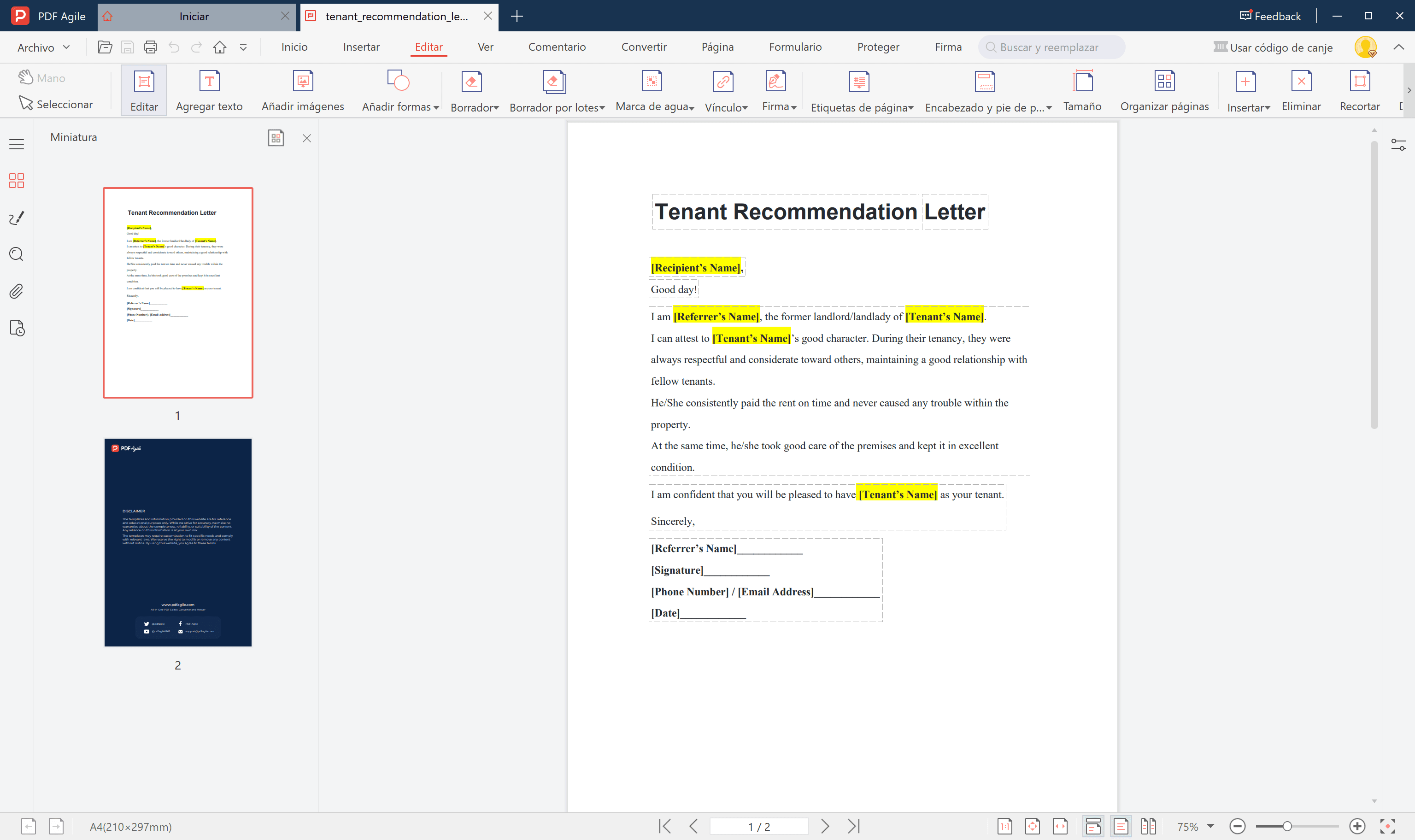This screenshot has height=840, width=1415.
Task: Switch to actual size 1:1 view
Action: pyautogui.click(x=1005, y=826)
